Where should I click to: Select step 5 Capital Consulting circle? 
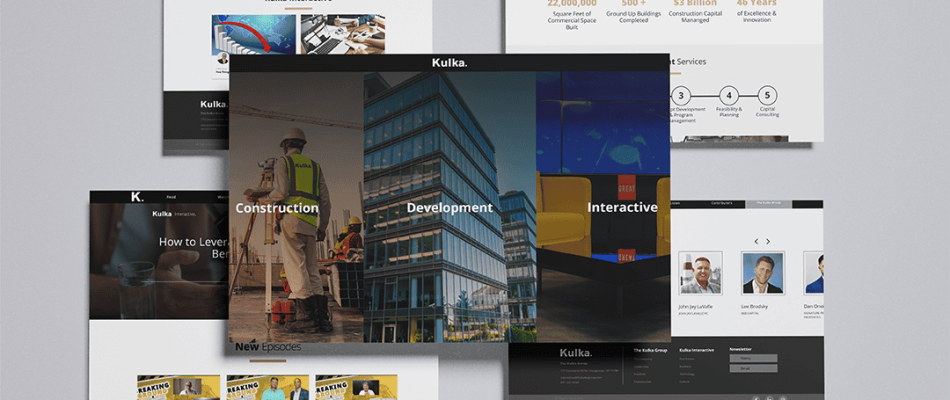click(767, 95)
